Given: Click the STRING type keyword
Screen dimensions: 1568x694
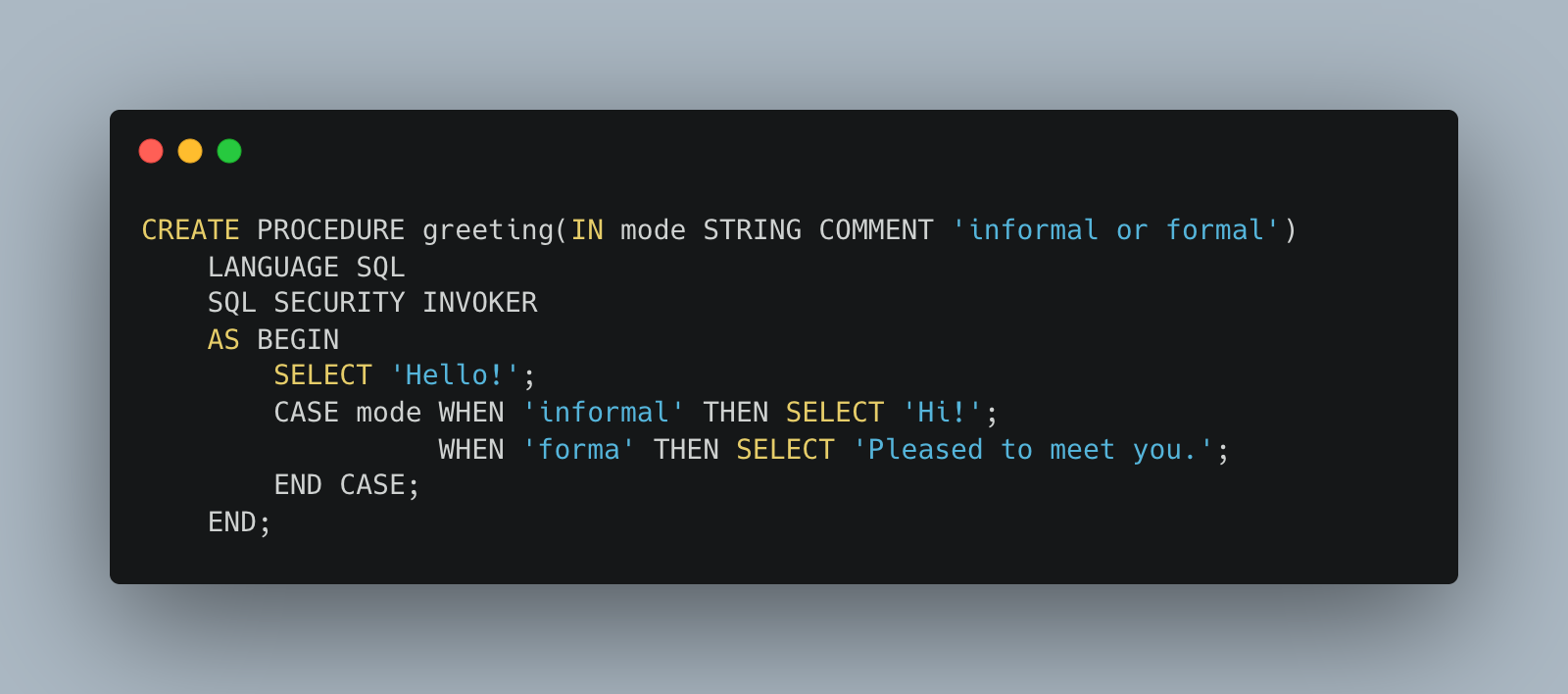Looking at the screenshot, I should [752, 230].
